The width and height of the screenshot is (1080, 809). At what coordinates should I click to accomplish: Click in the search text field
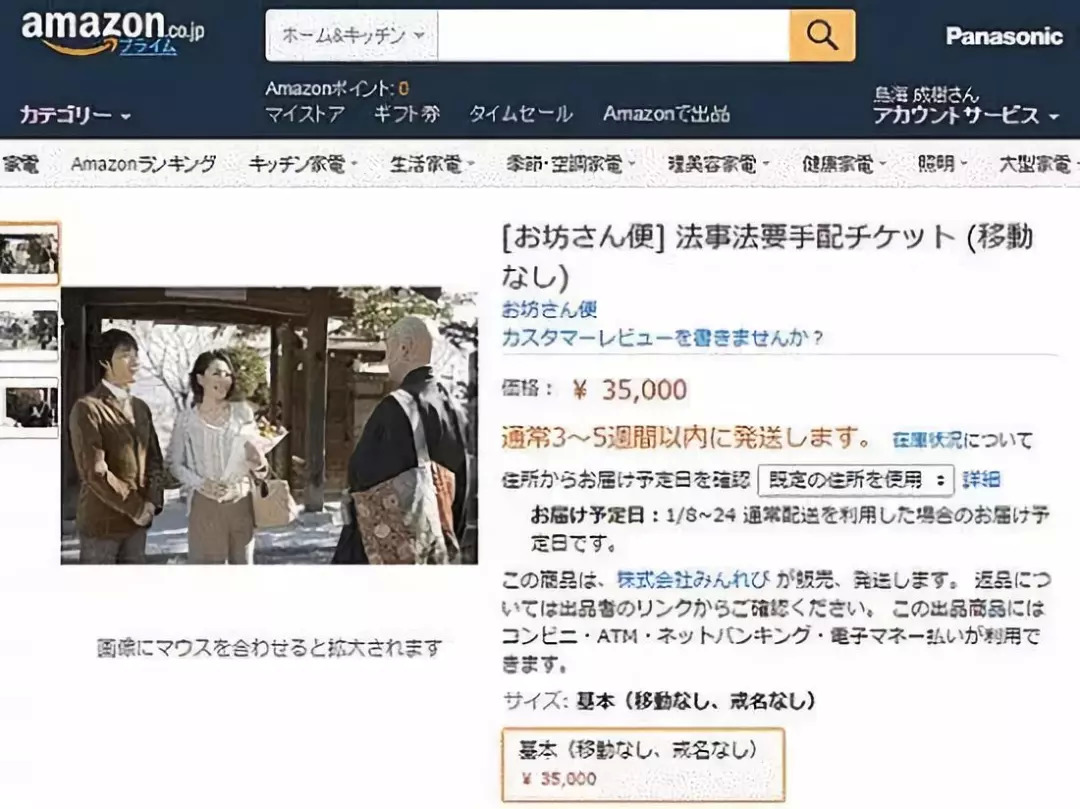(x=614, y=35)
